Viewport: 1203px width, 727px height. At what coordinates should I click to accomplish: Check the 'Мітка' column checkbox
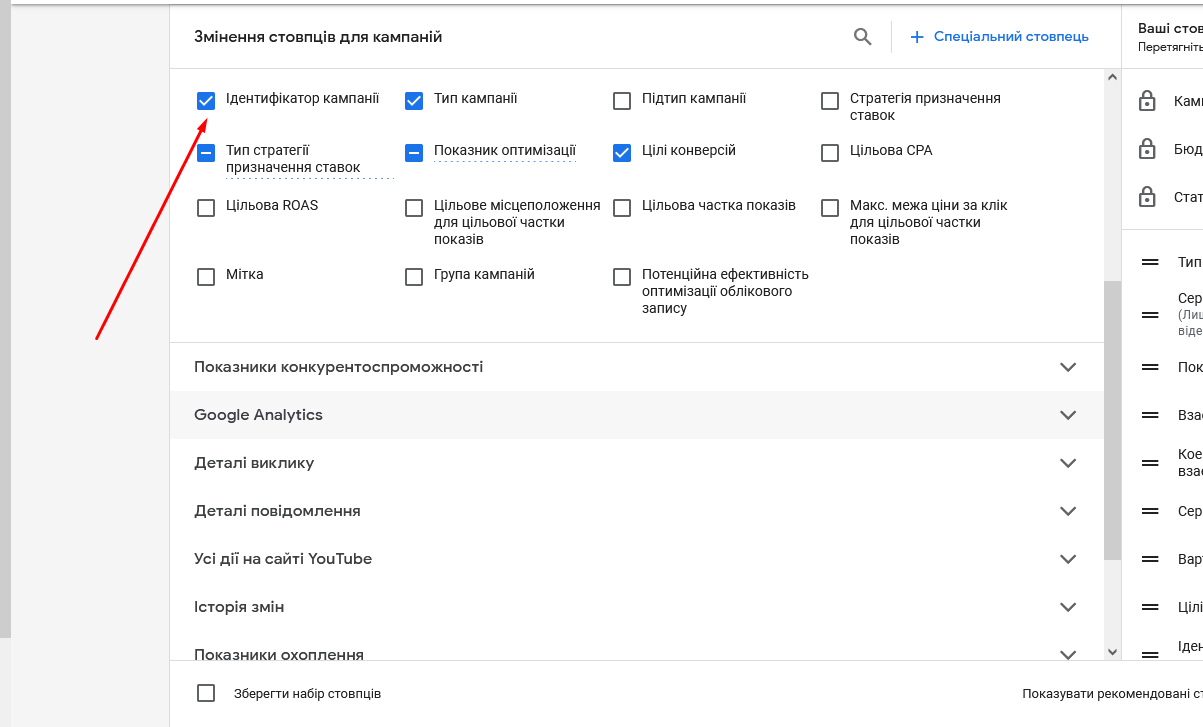(206, 276)
